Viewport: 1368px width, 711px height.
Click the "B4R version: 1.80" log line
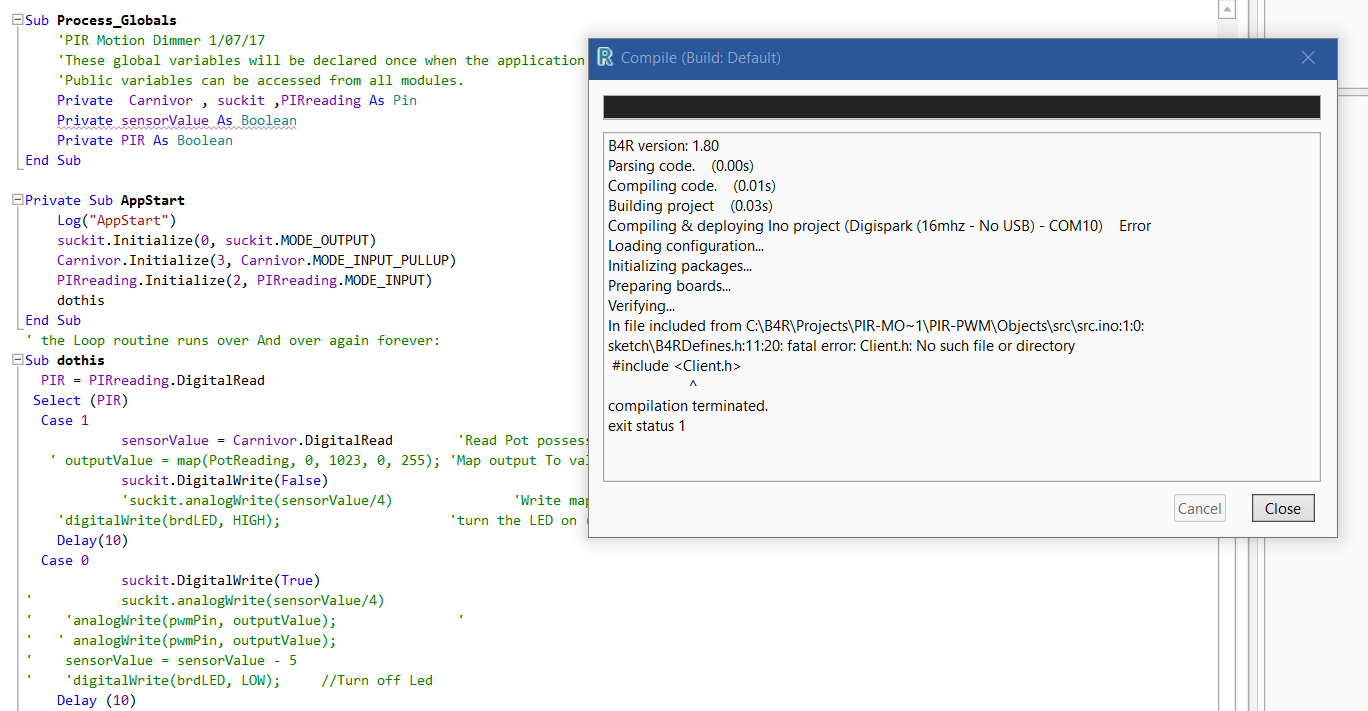[x=664, y=146]
